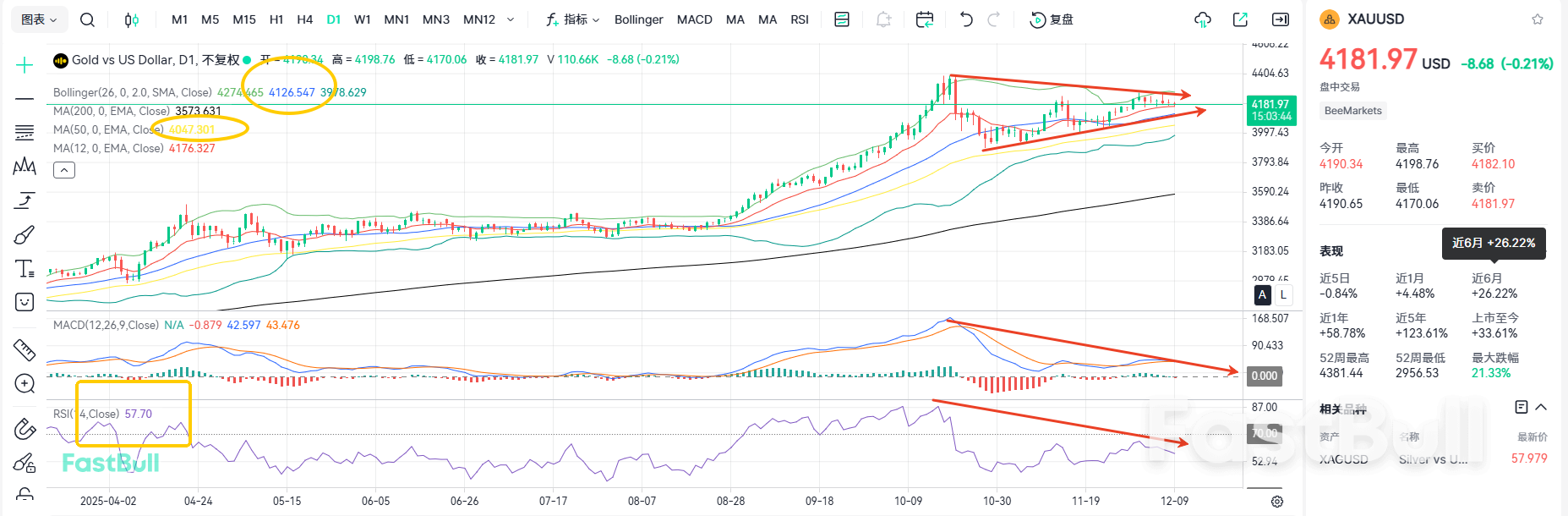
Task: Change chart style with candlestick icon
Action: click(131, 19)
